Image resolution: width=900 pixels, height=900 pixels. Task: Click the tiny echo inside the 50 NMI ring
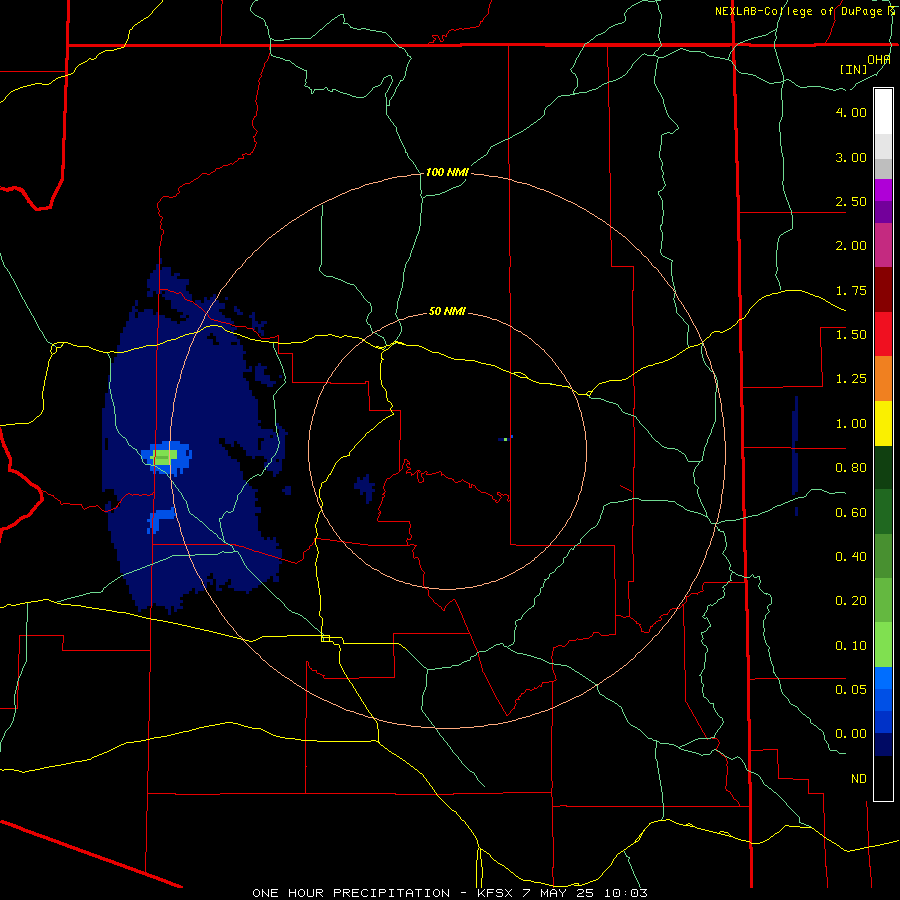click(505, 439)
